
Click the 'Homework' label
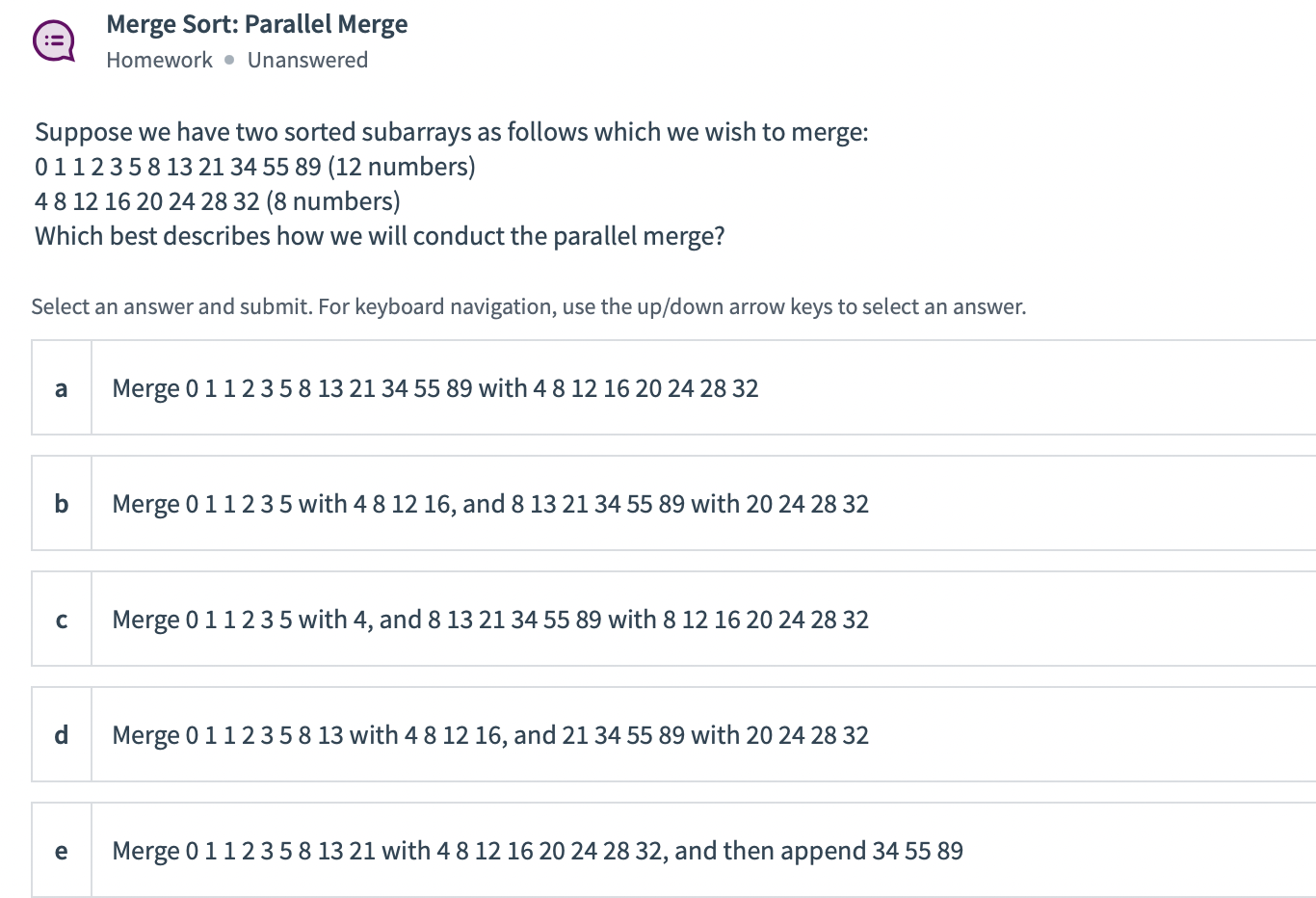(x=160, y=59)
